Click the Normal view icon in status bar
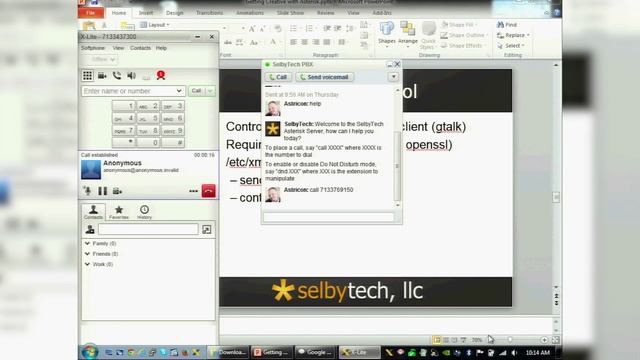The image size is (640, 360). point(437,340)
